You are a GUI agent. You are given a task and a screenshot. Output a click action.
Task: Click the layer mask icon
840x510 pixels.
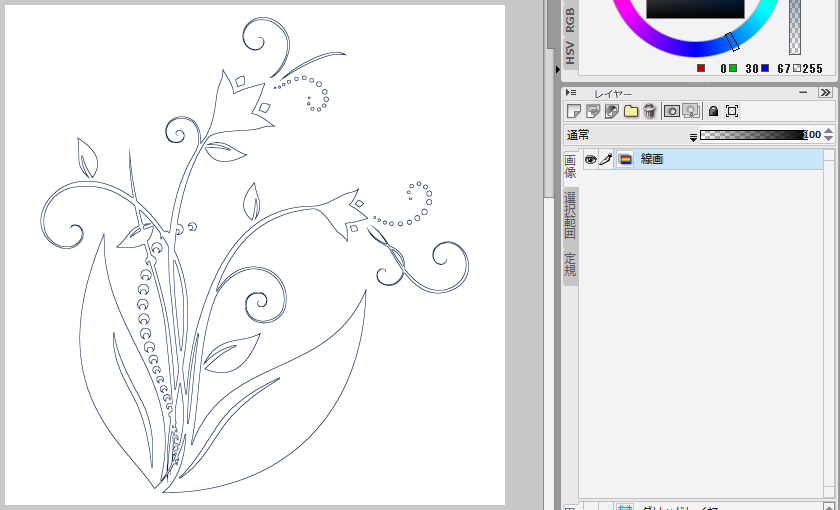pyautogui.click(x=672, y=111)
